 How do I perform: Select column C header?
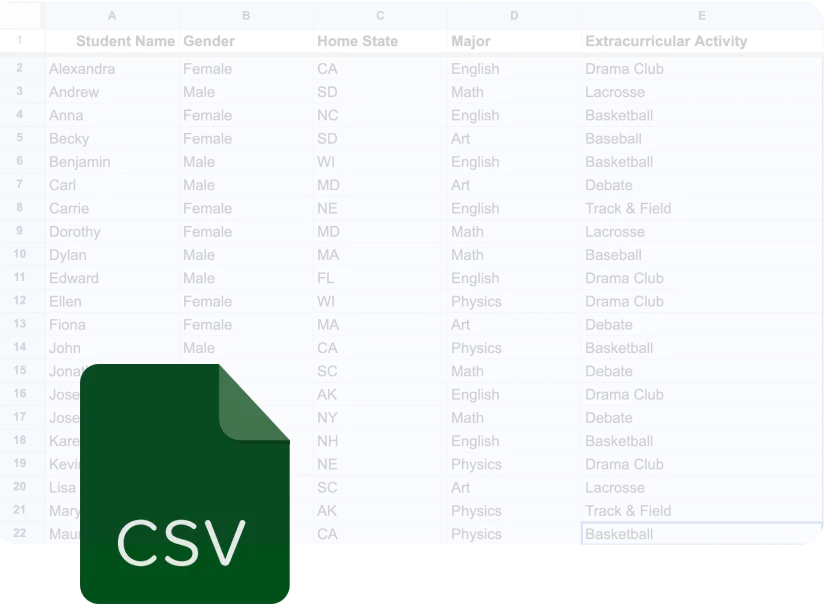380,16
